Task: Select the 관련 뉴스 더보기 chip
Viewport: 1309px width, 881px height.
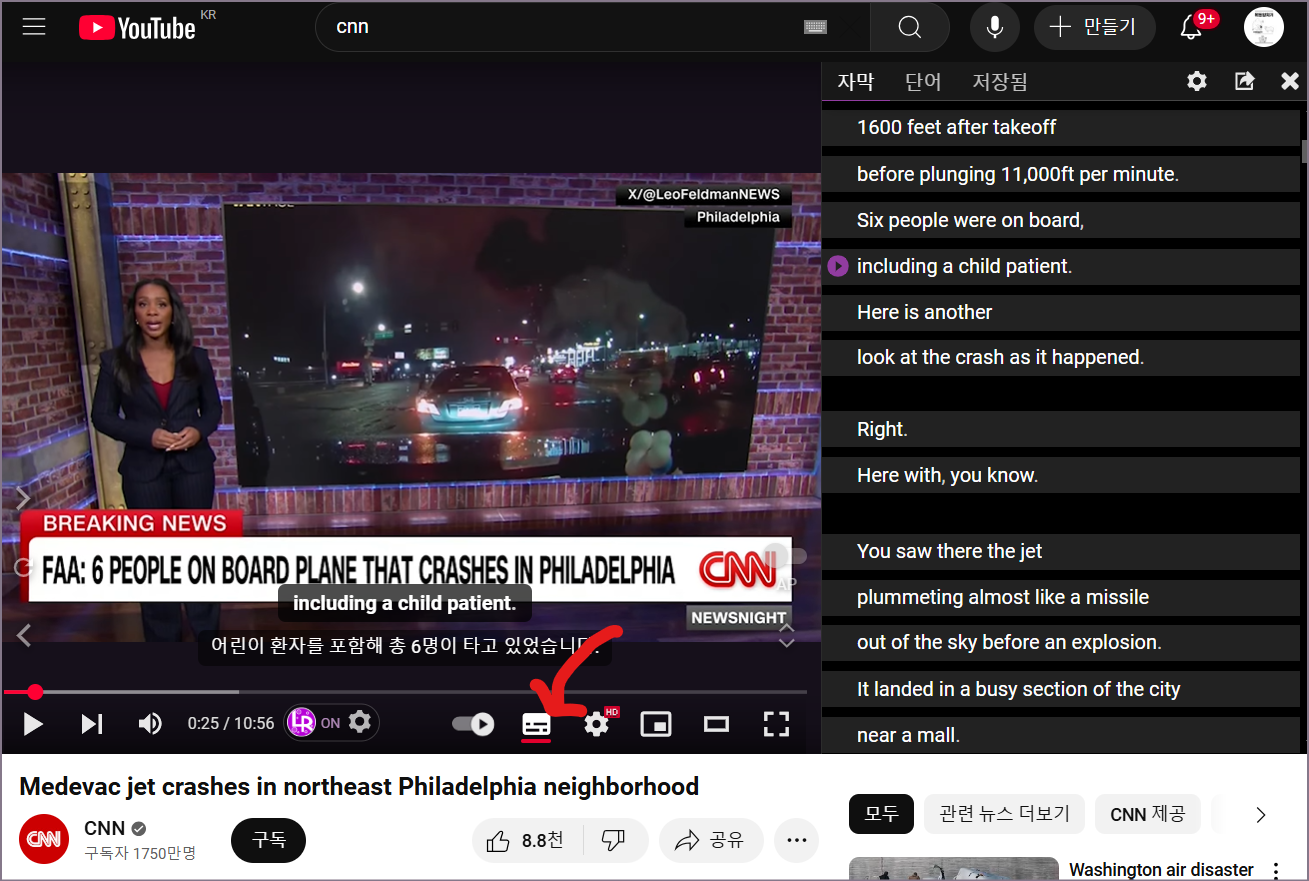Action: [x=1004, y=814]
